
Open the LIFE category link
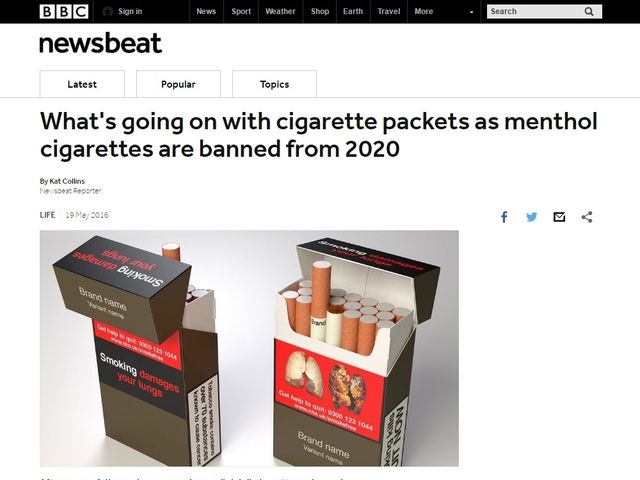click(47, 215)
